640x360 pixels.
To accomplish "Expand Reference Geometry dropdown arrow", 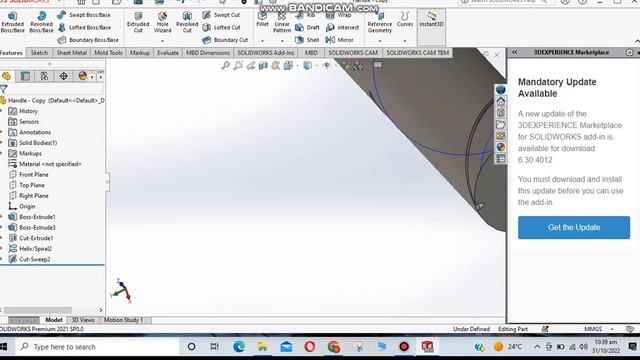I will click(380, 41).
